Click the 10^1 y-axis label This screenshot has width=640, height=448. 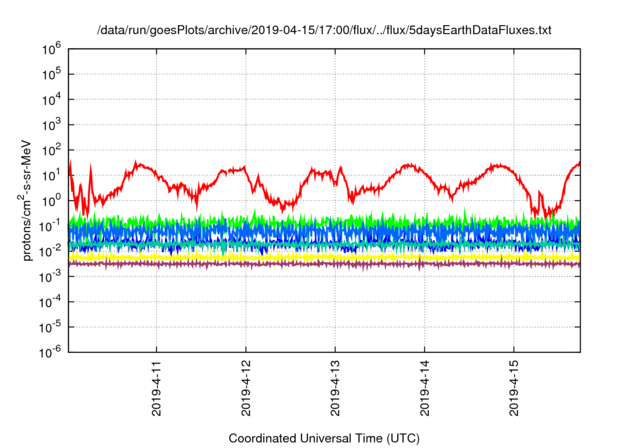tap(51, 176)
